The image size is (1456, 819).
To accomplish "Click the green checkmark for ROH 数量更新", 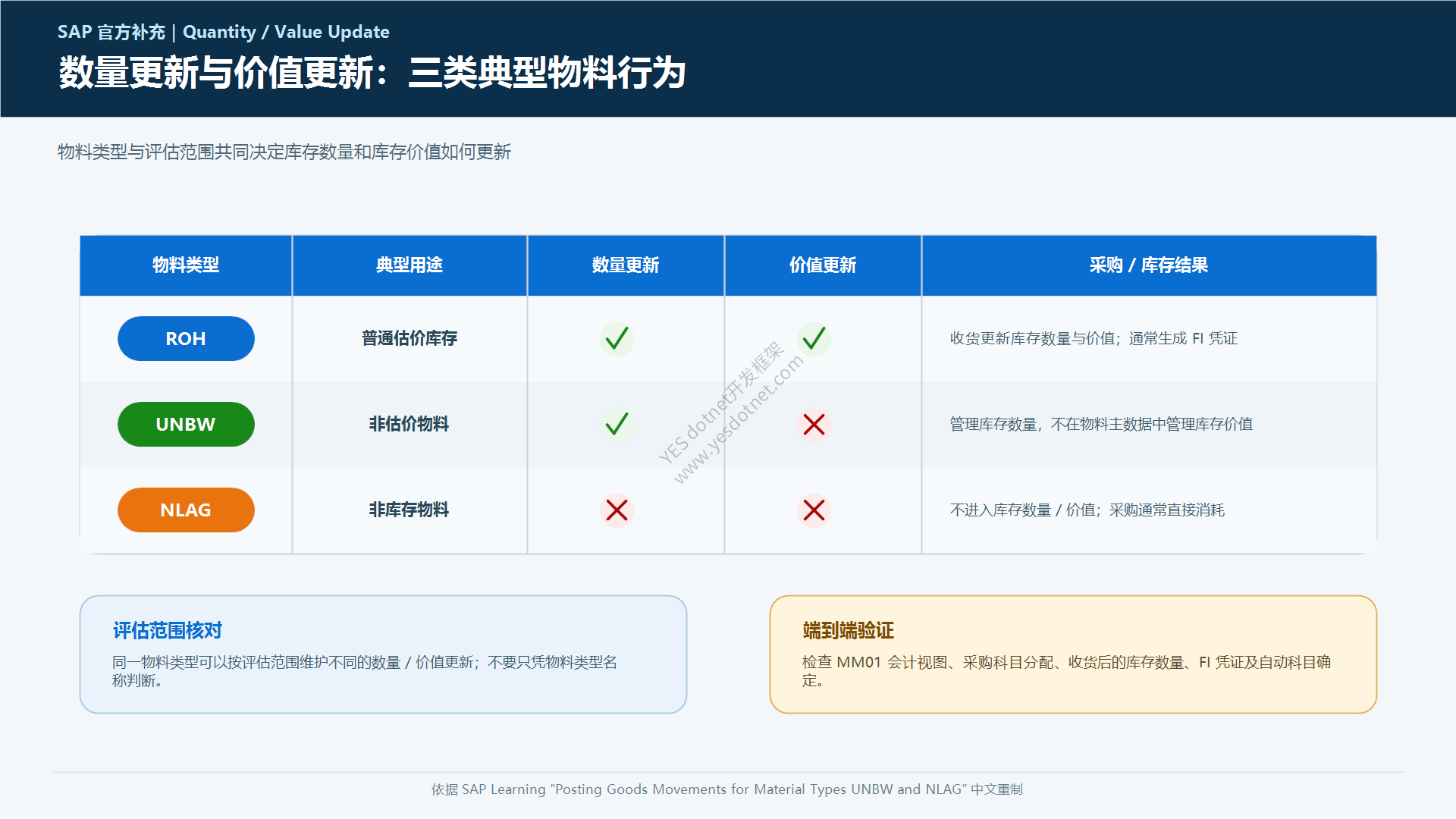I will (x=617, y=338).
